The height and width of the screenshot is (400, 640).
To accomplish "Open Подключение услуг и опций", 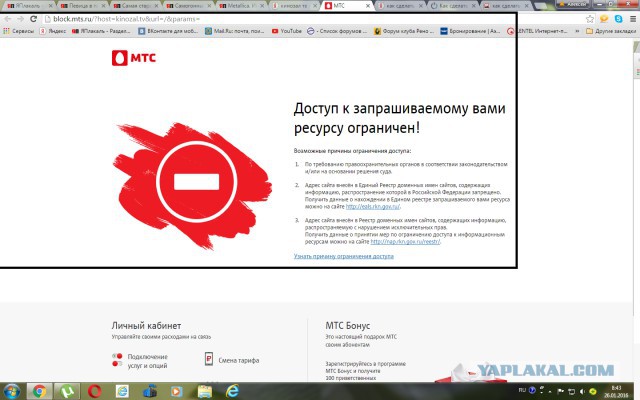I will click(x=147, y=361).
